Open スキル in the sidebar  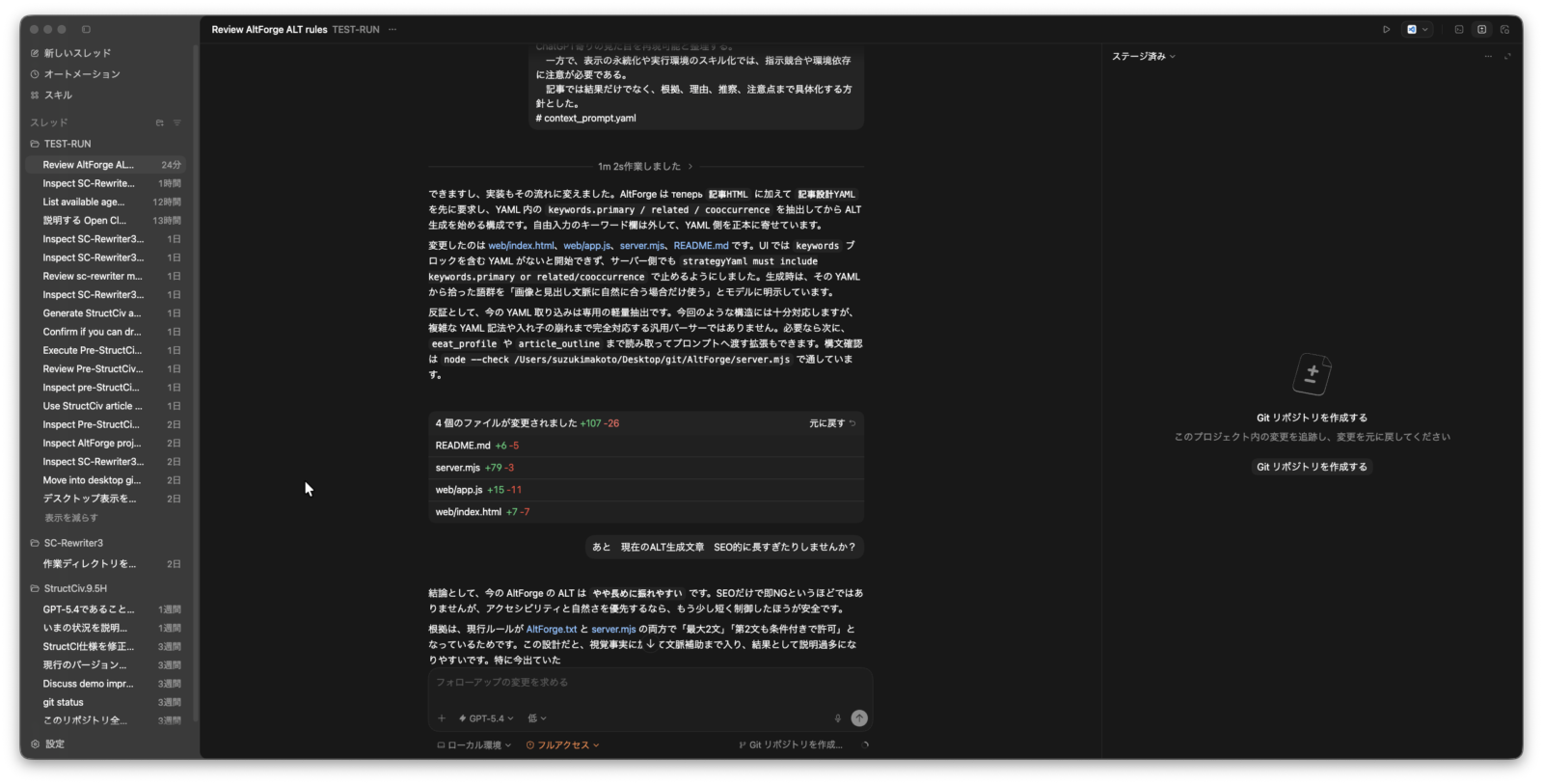51,95
